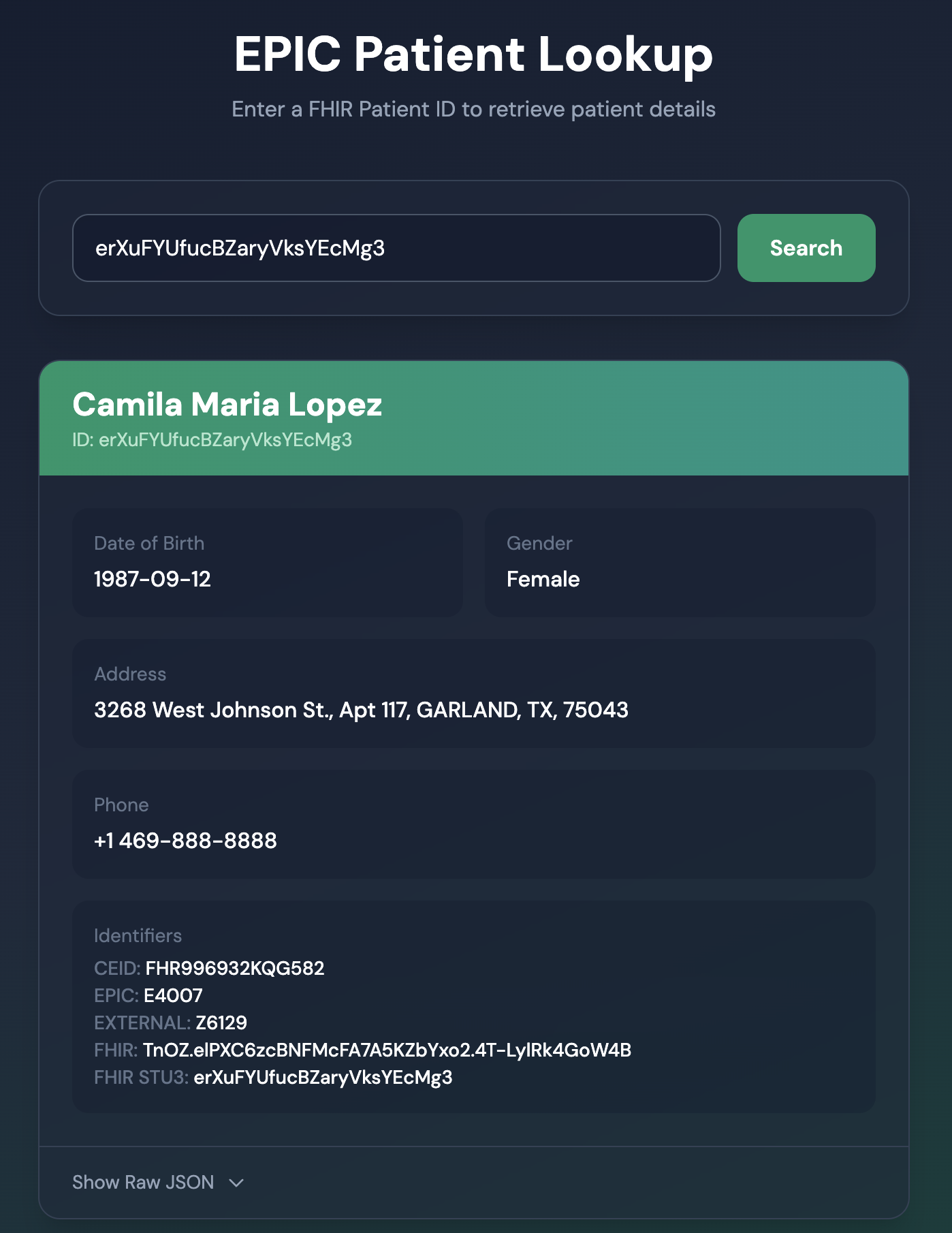
Task: Click the EXTERNAL identifier value Z6129
Action: [x=221, y=1023]
